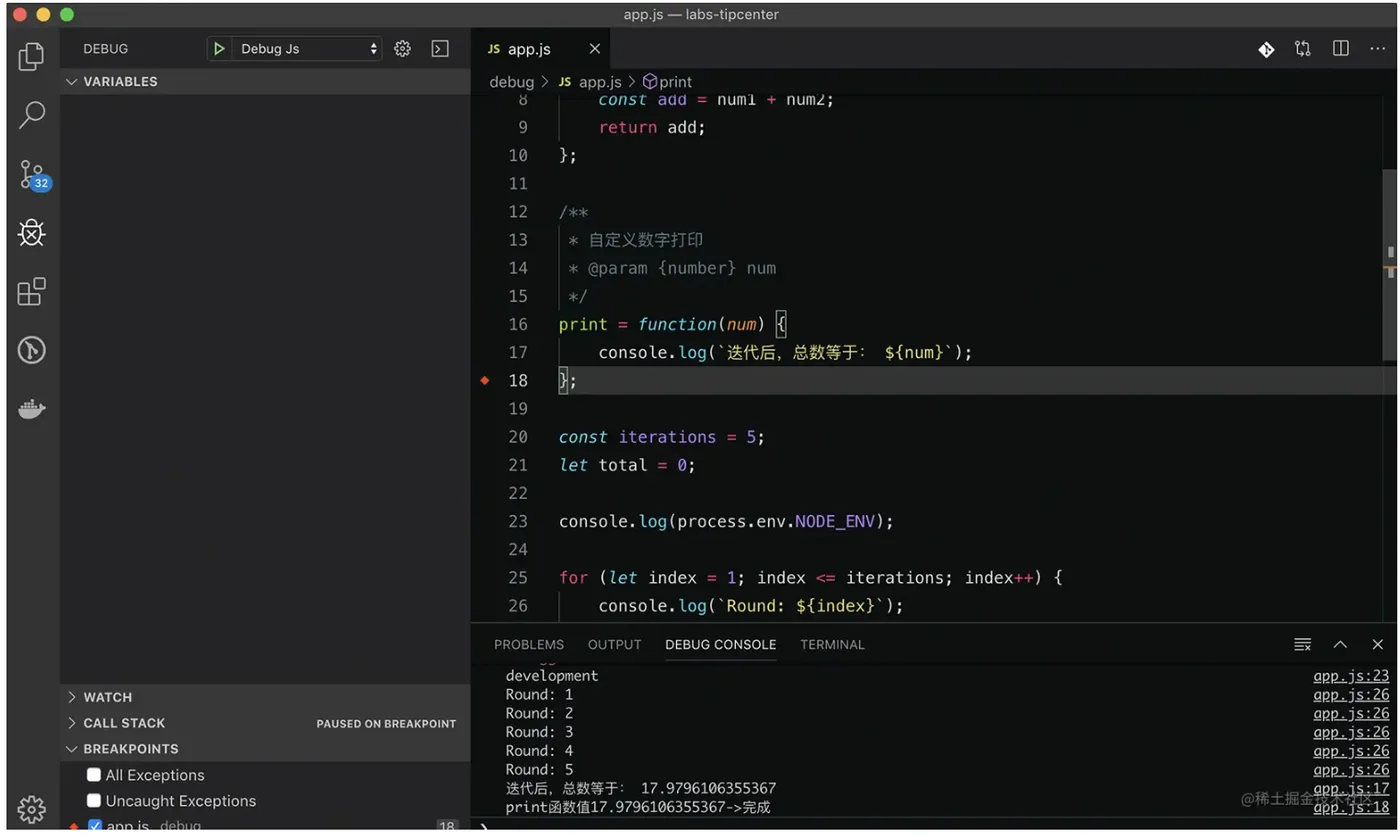Open the debug console terminal icon
The width and height of the screenshot is (1400, 837).
[439, 48]
